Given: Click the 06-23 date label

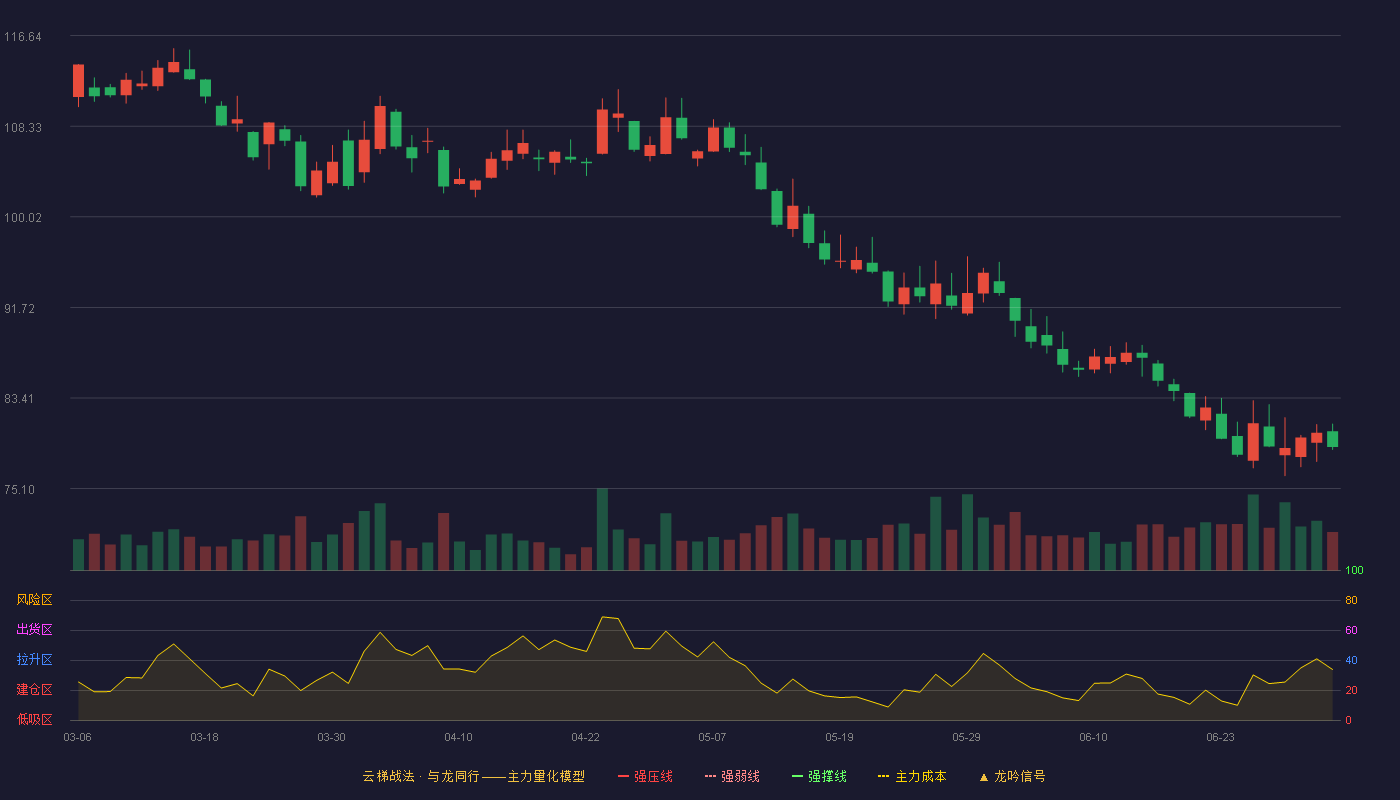Looking at the screenshot, I should click(1221, 737).
